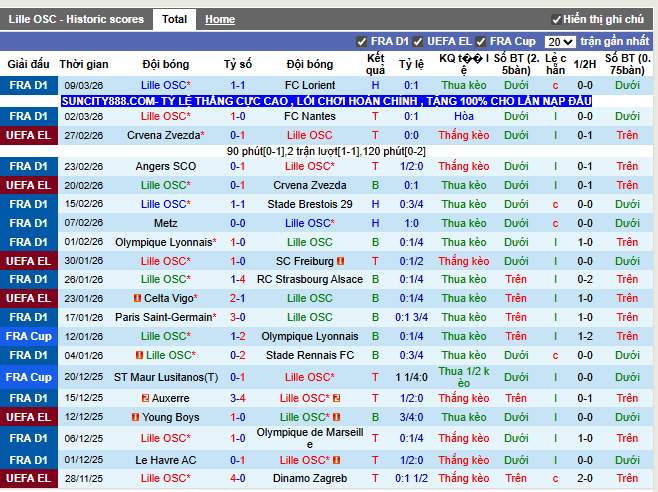Switch to the Total tab
Screen dimensions: 658x492
(174, 19)
